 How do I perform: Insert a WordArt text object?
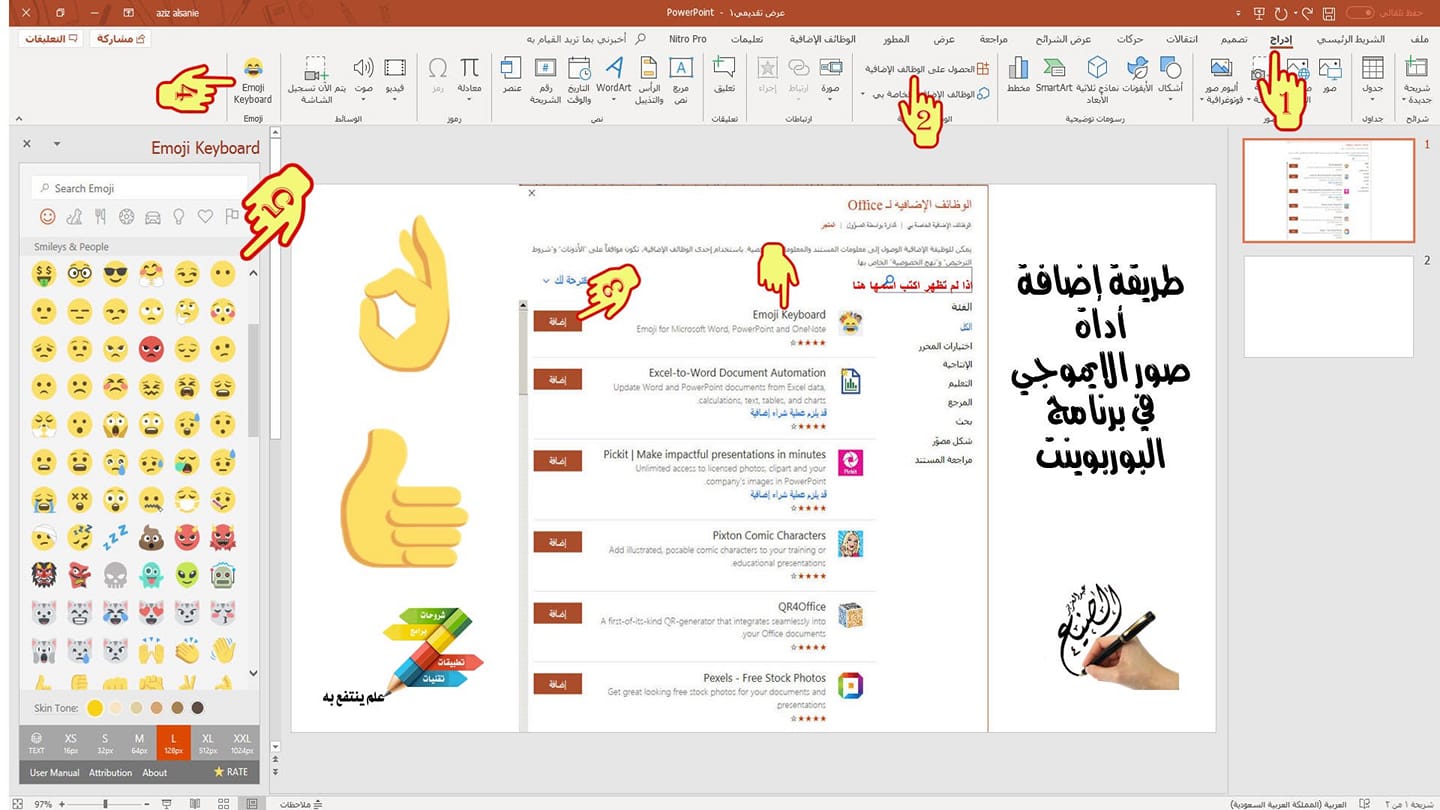[614, 78]
